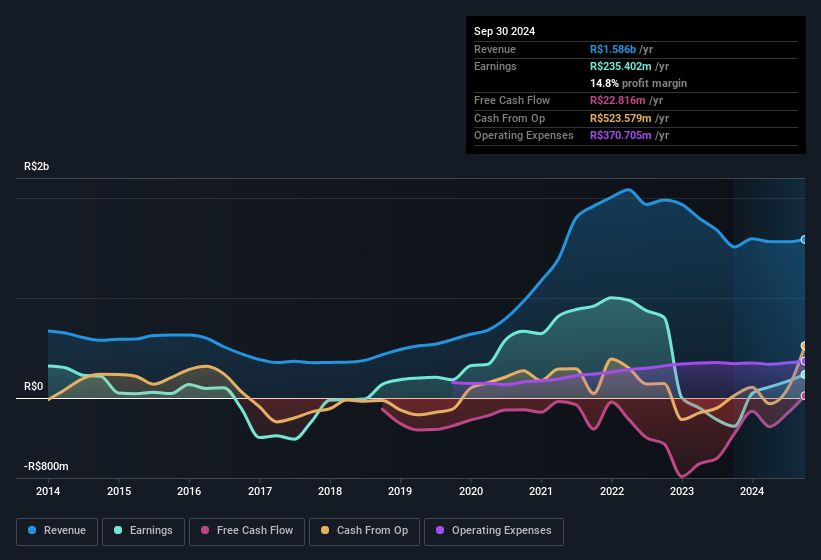The width and height of the screenshot is (821, 560).
Task: Hide the Cash From Op series
Action: pyautogui.click(x=364, y=530)
